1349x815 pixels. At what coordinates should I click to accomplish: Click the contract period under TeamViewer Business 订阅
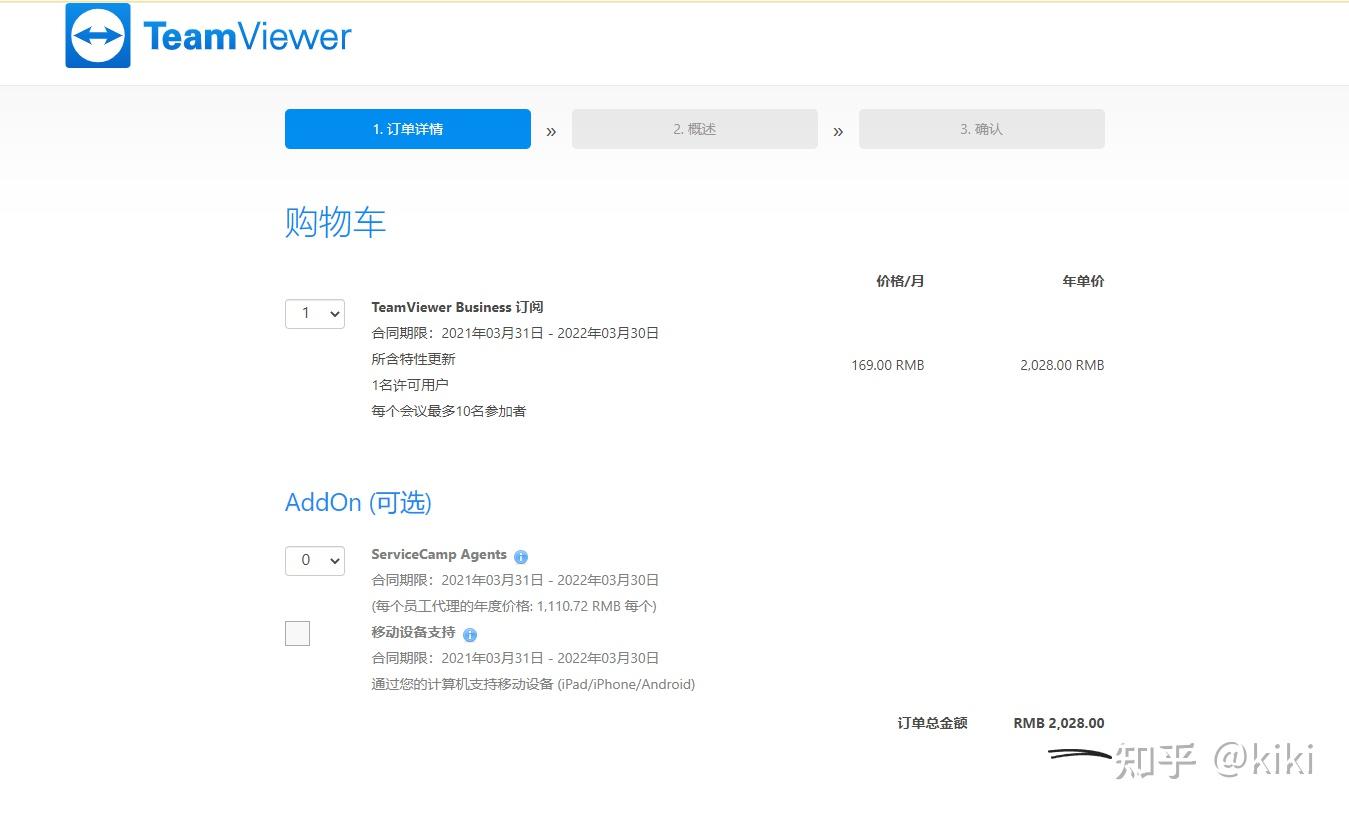click(515, 333)
